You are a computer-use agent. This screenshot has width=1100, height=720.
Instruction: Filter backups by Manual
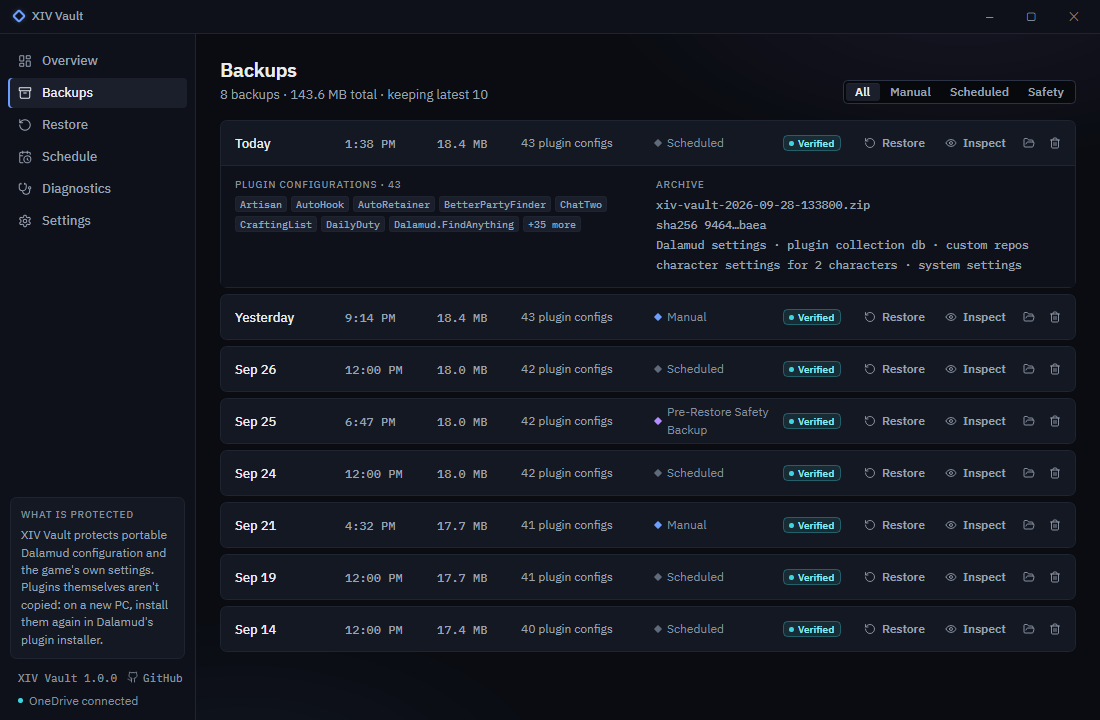coord(910,92)
